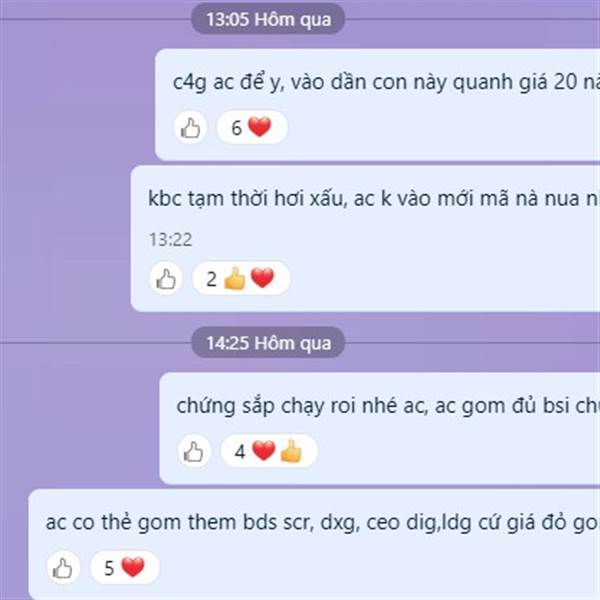Image resolution: width=600 pixels, height=600 pixels.
Task: Click the '14:25 Hôm qua' date separator
Action: (x=268, y=343)
